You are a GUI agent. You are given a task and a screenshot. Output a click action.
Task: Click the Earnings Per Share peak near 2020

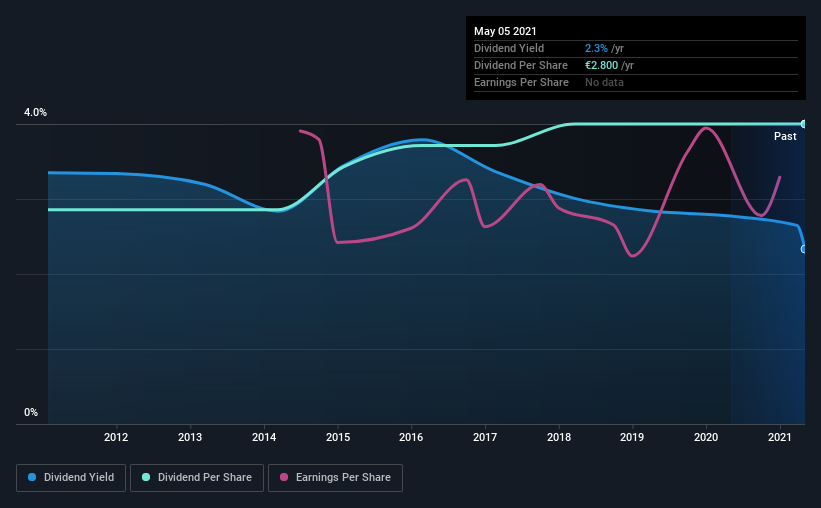tap(706, 128)
